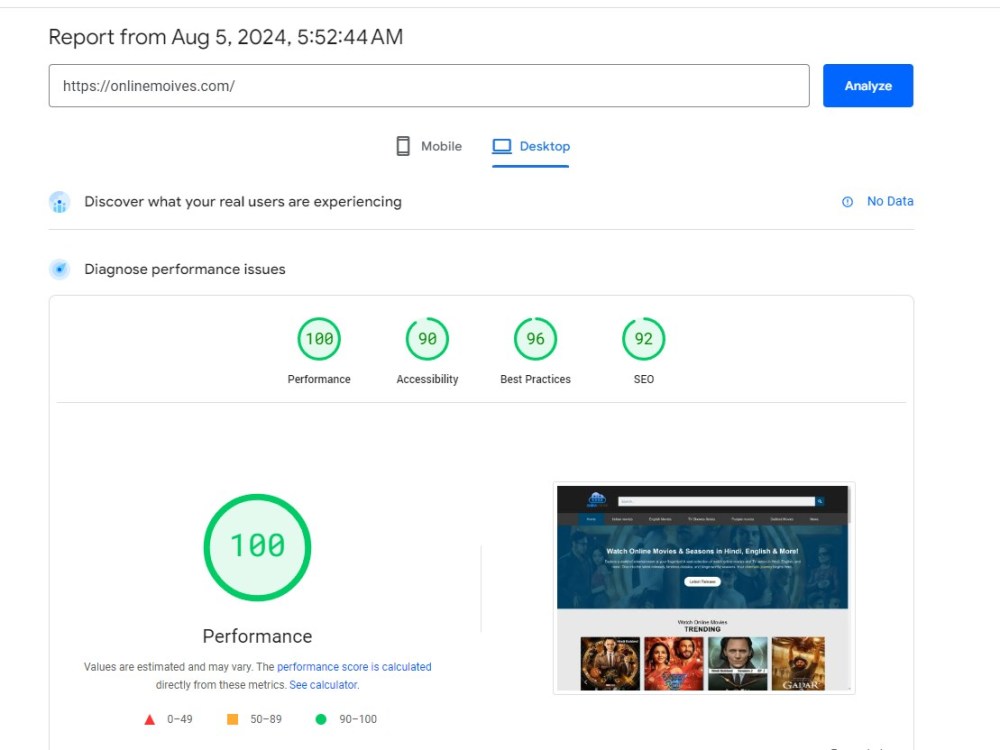1000x750 pixels.
Task: Click the mobile phone icon
Action: coord(403,146)
